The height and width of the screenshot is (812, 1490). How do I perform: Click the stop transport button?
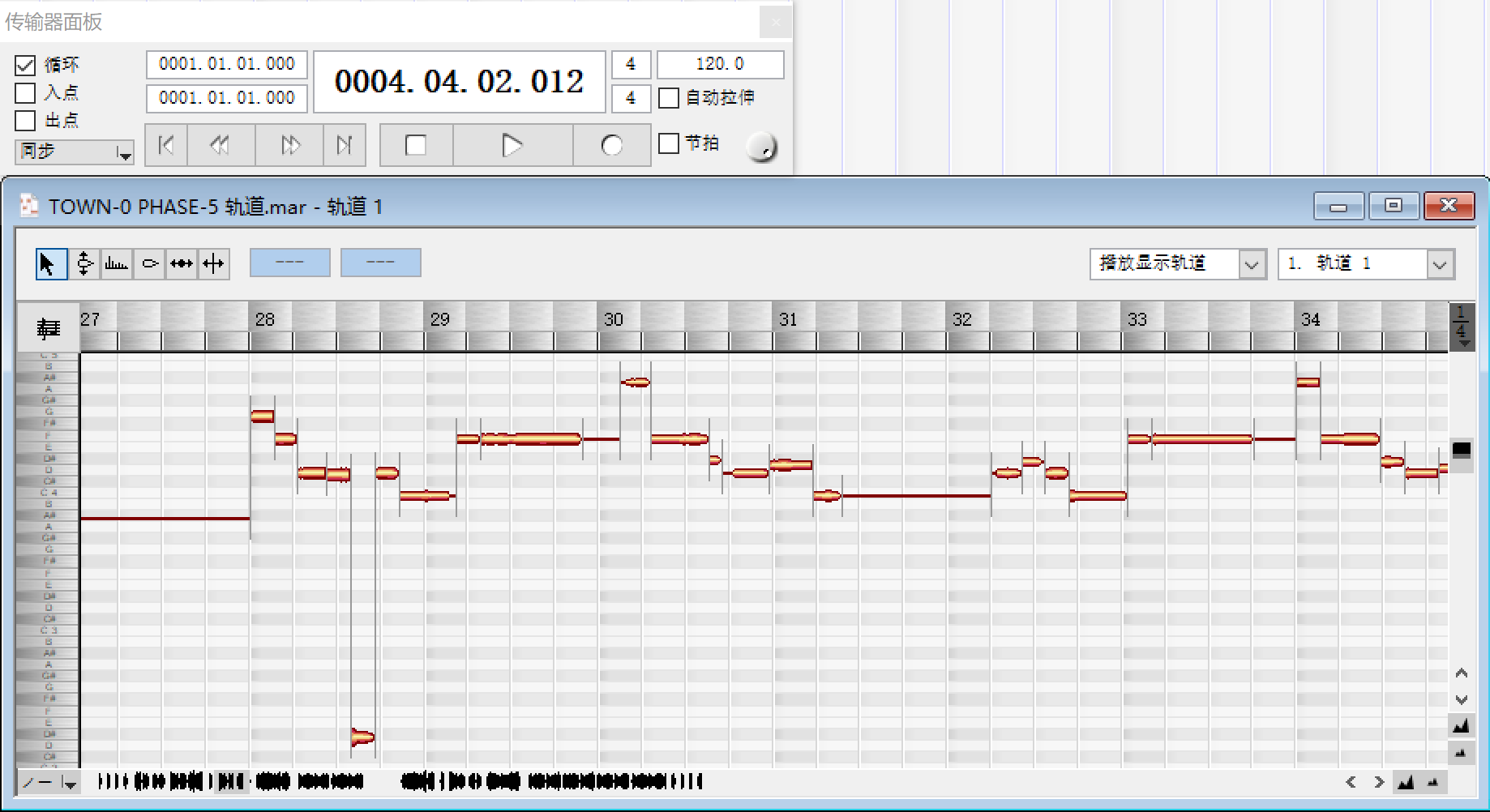pyautogui.click(x=416, y=145)
